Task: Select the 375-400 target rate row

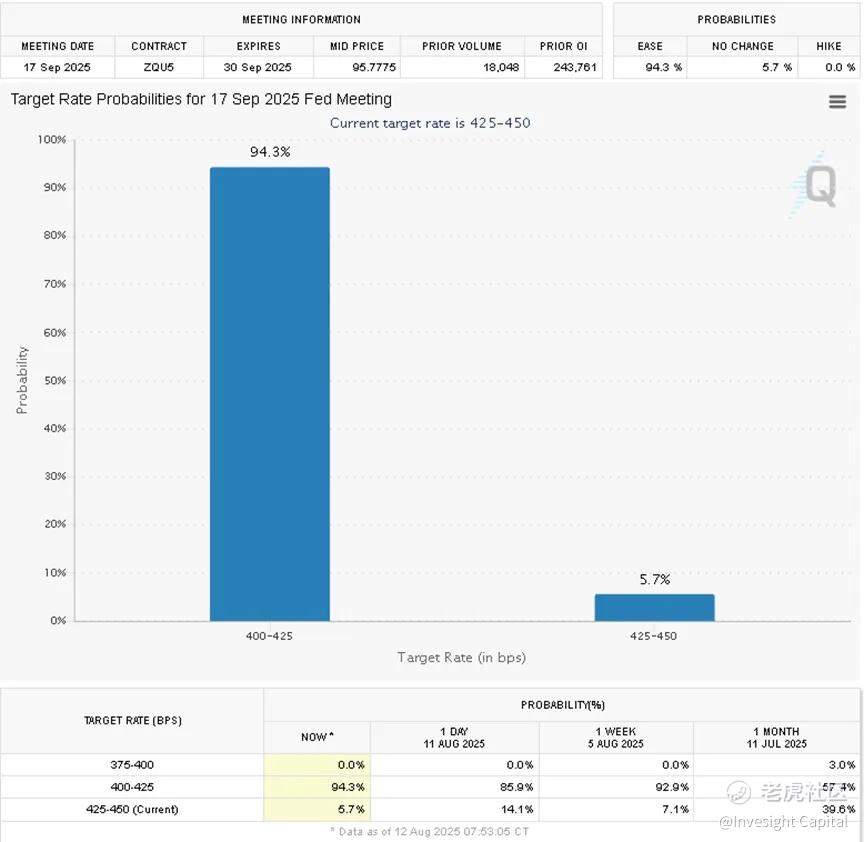Action: [x=430, y=765]
